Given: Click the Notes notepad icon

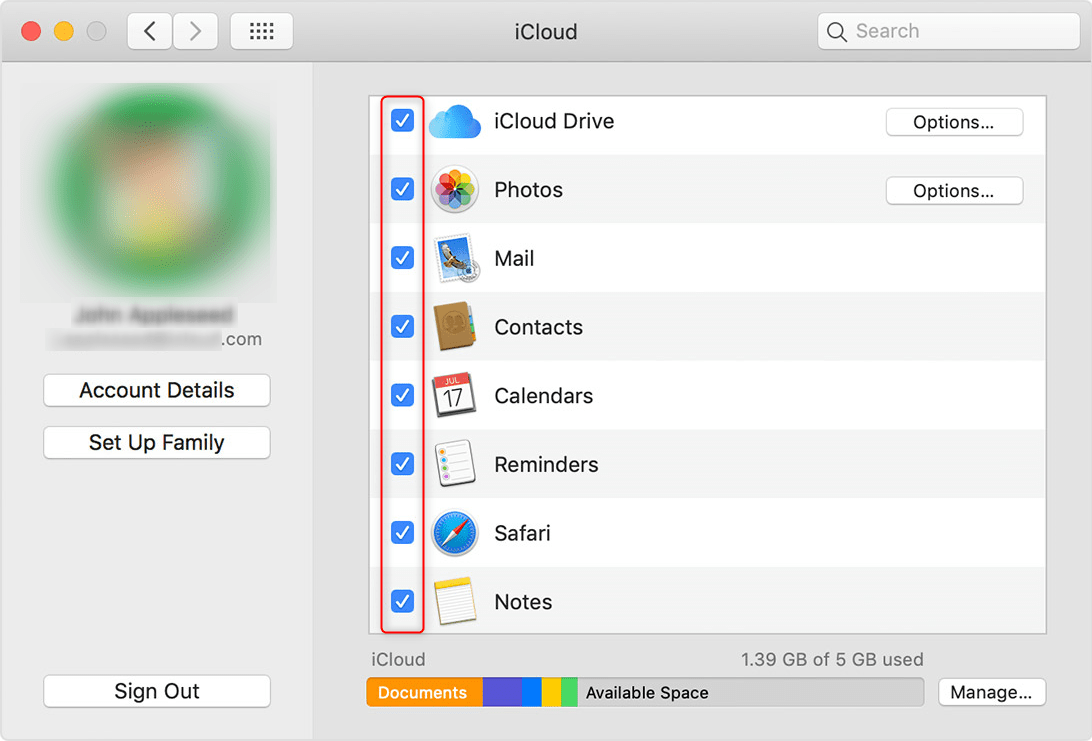Looking at the screenshot, I should [455, 601].
